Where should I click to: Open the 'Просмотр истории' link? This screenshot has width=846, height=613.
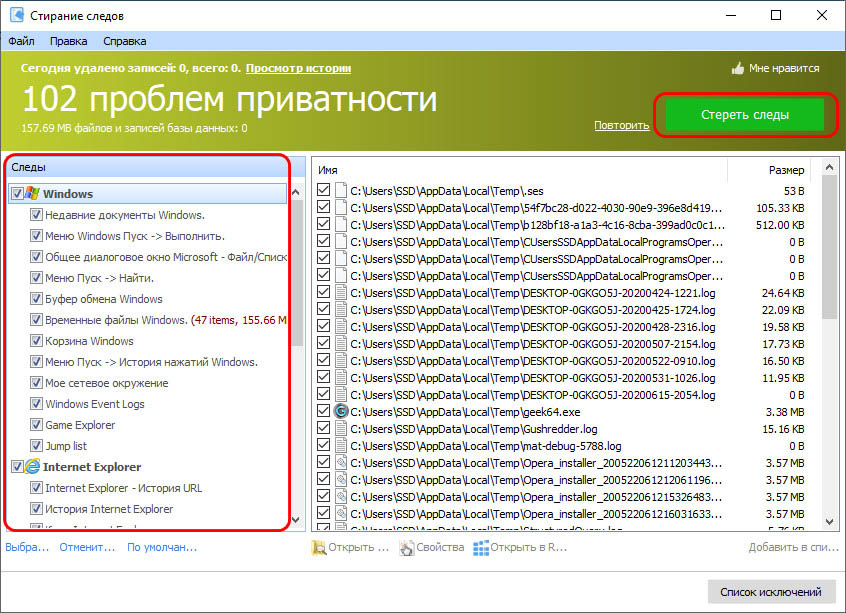(298, 69)
